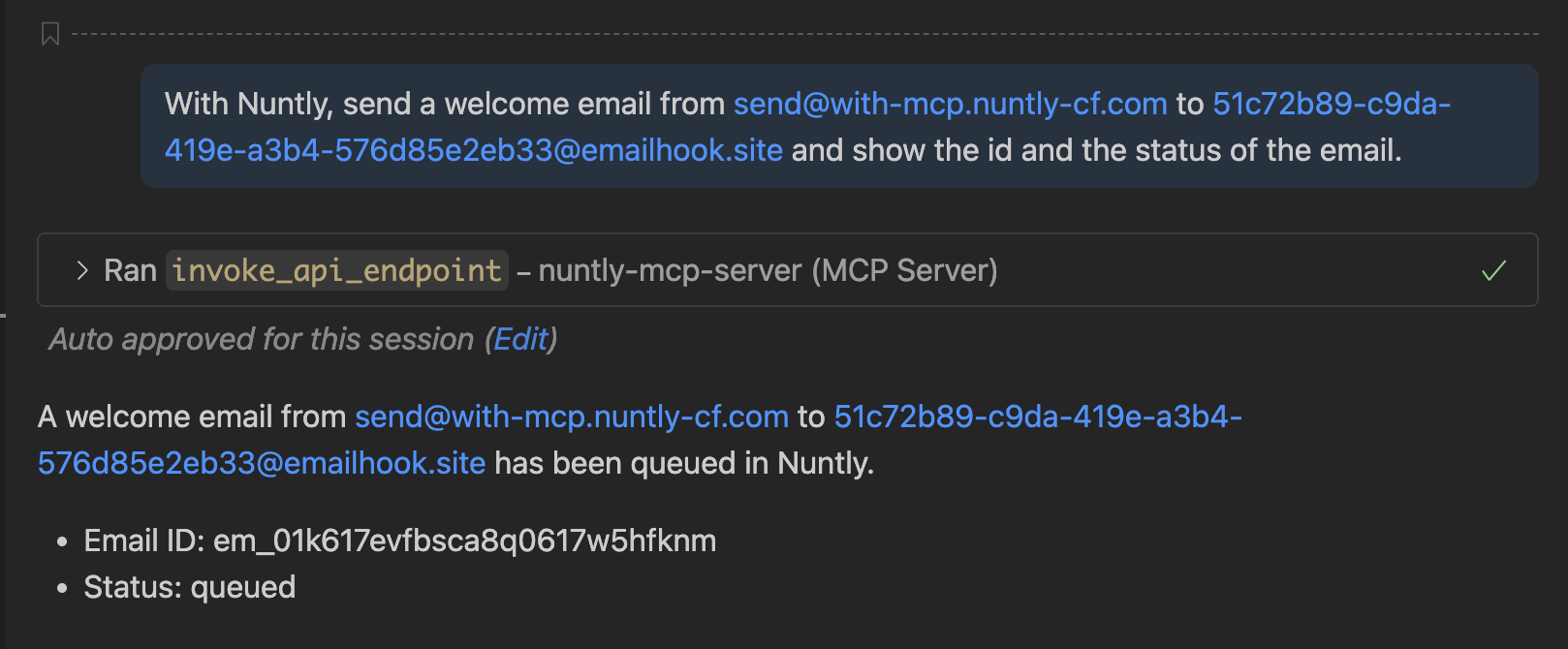Click the green checkmark success icon

[x=1493, y=270]
